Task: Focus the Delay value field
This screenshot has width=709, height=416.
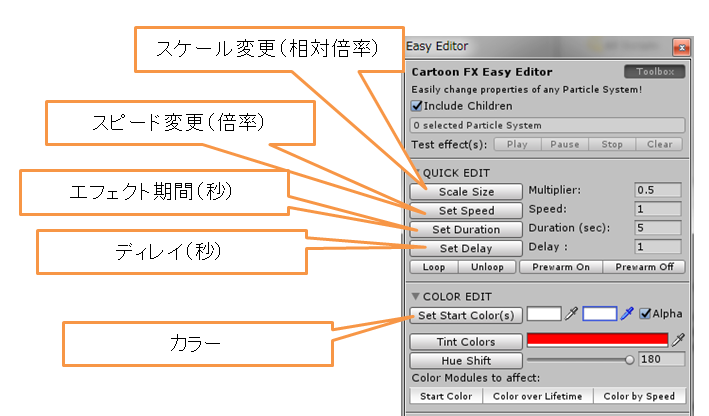Action: (658, 246)
